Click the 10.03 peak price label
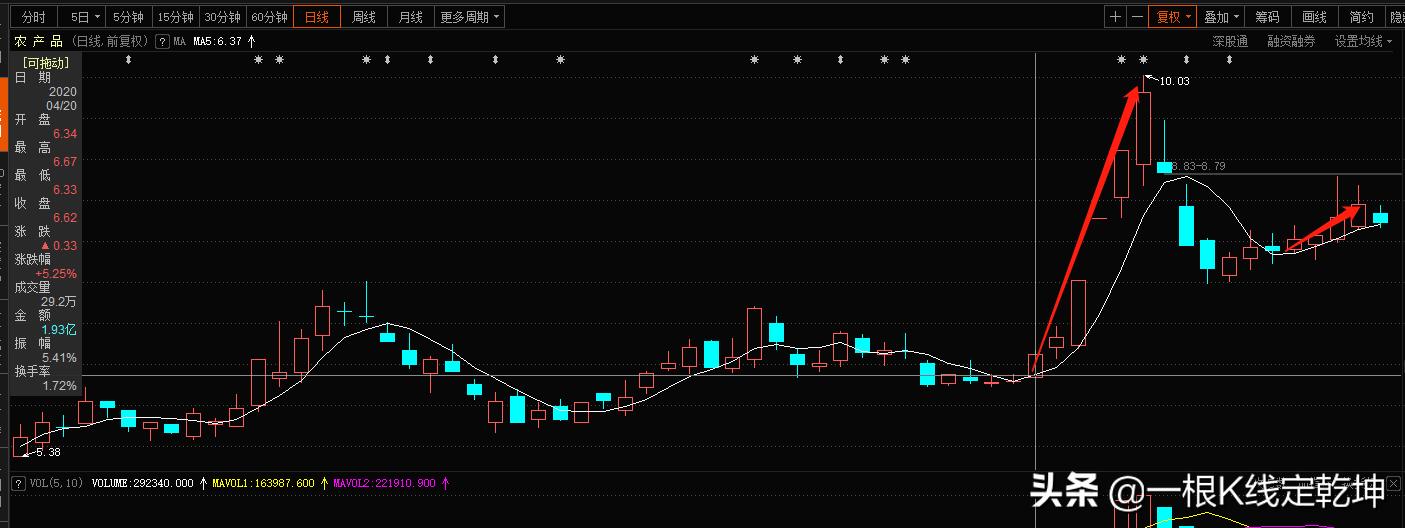This screenshot has width=1405, height=528. [x=1174, y=81]
